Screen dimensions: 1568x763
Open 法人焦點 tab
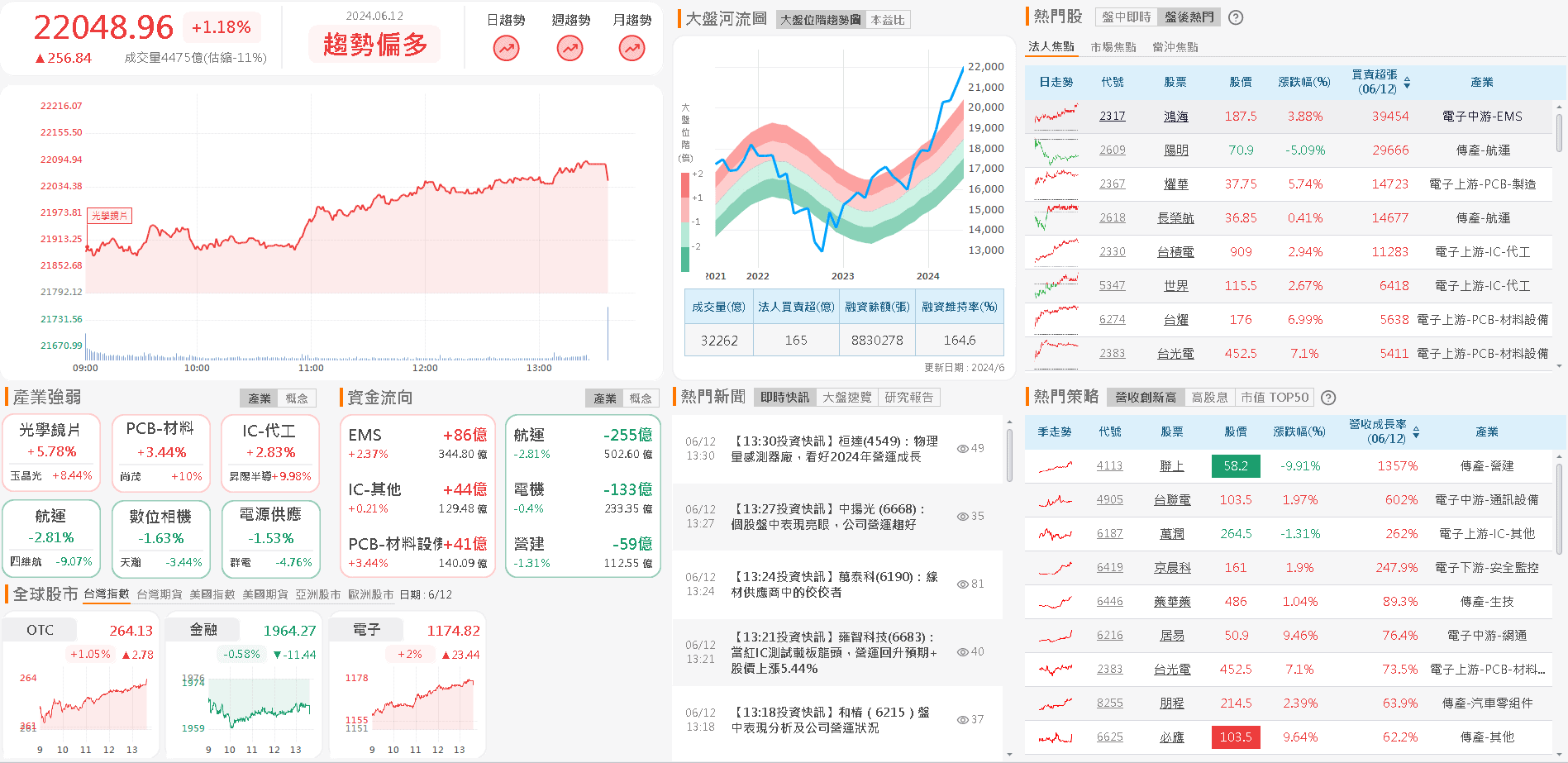[1051, 47]
